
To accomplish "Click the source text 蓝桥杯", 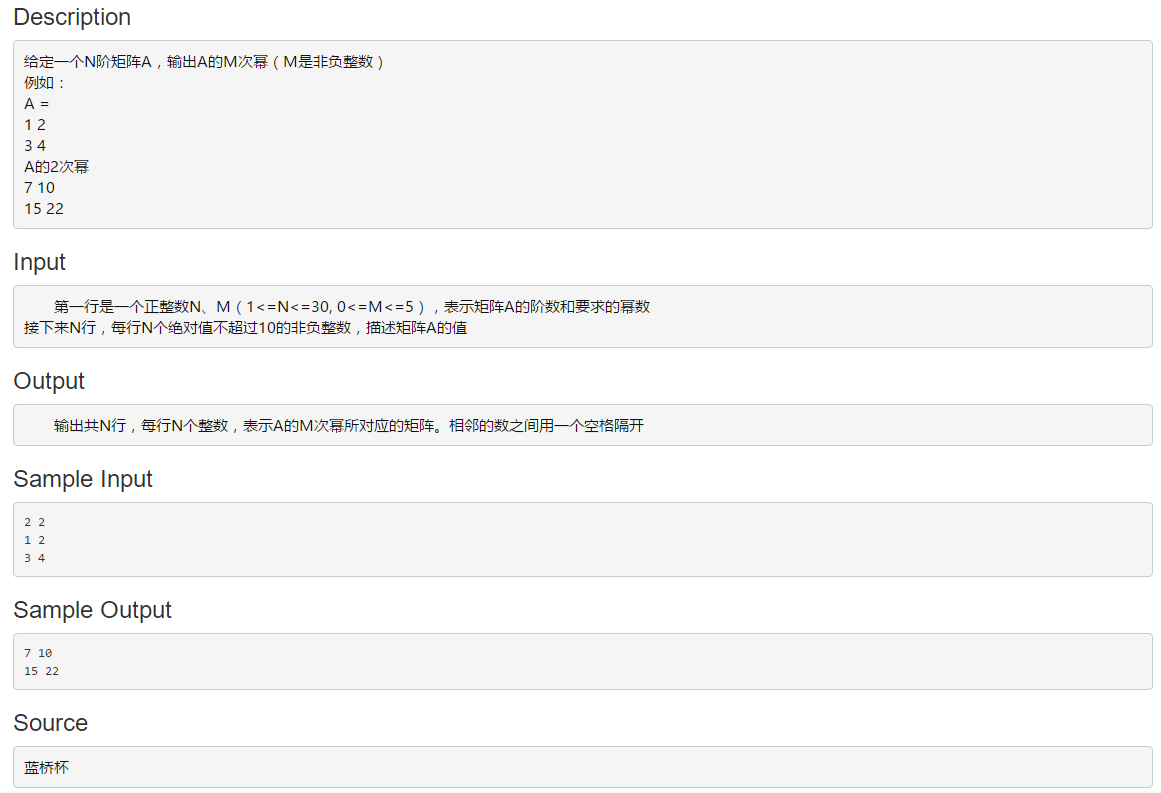I will pyautogui.click(x=47, y=768).
